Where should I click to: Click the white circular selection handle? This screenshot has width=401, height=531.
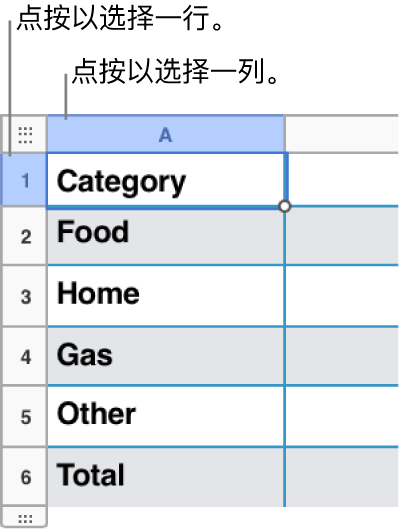[285, 206]
